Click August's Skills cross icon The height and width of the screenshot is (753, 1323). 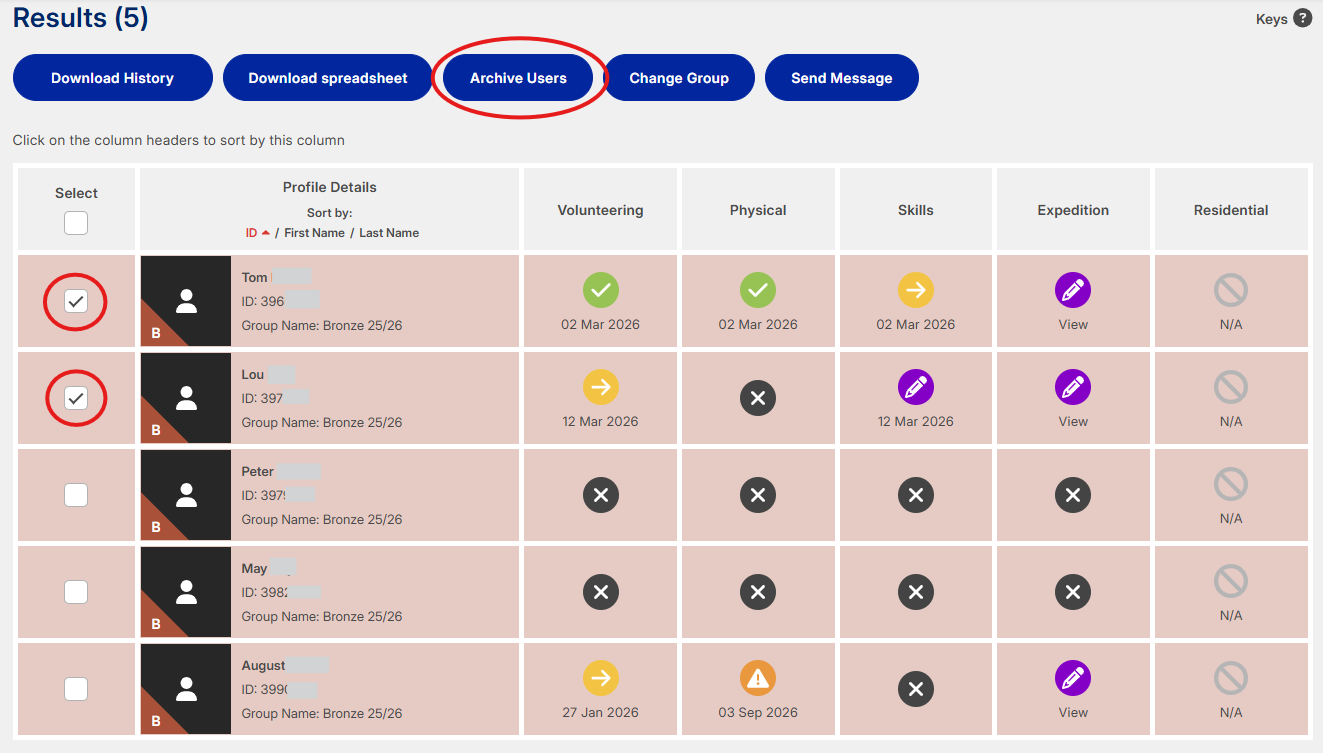(916, 689)
